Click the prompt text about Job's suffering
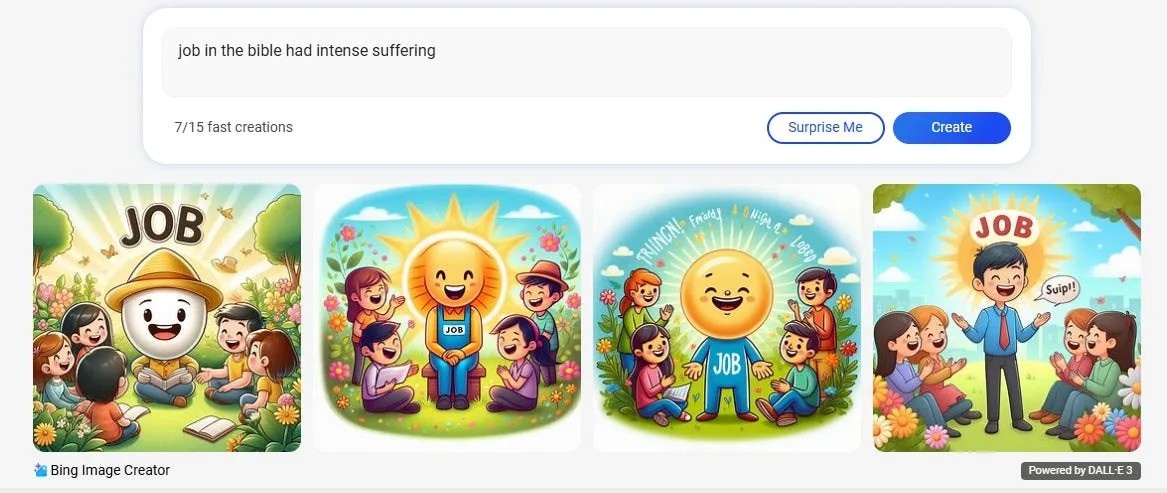 point(307,51)
